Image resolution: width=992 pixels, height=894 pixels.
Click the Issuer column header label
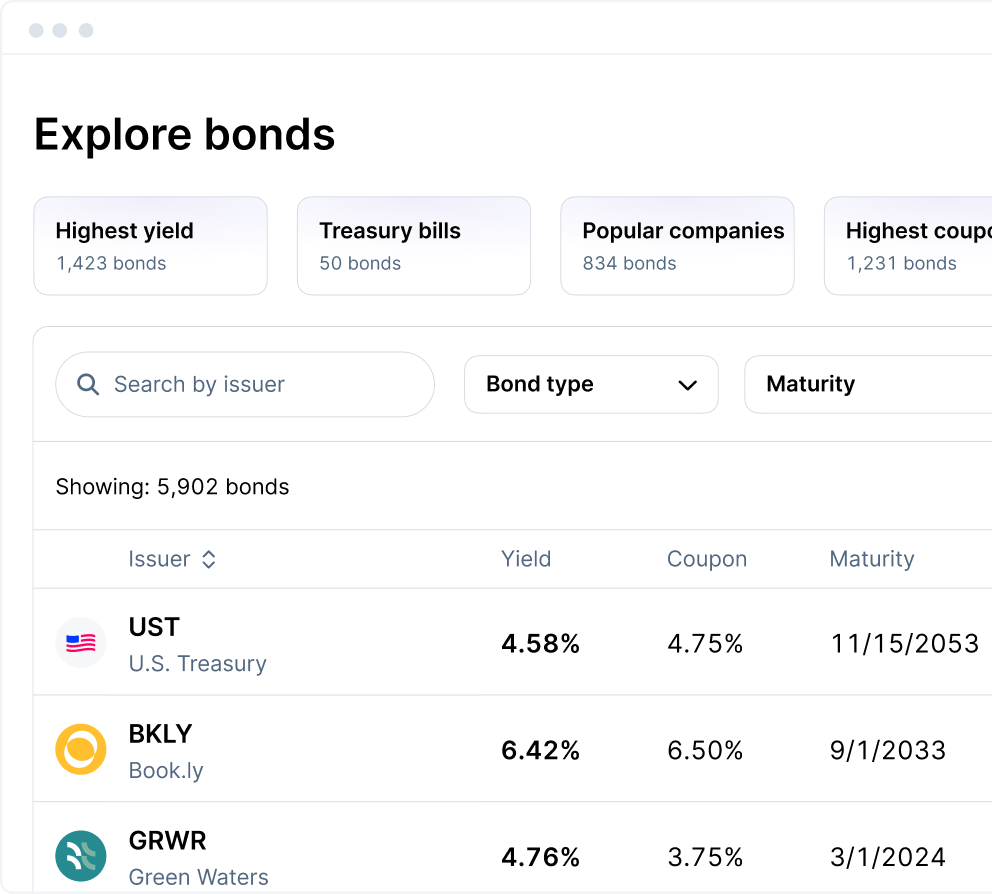pos(159,559)
